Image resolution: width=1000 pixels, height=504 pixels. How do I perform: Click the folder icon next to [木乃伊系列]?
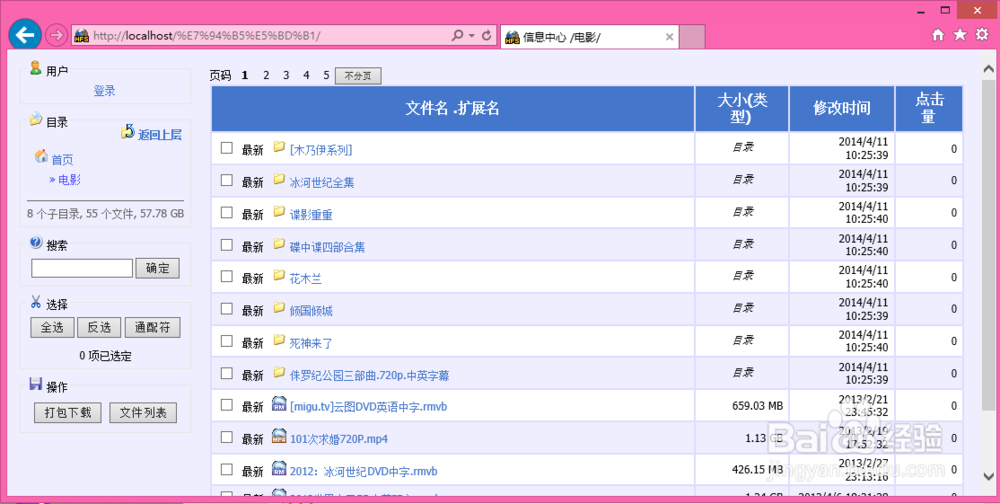click(279, 147)
